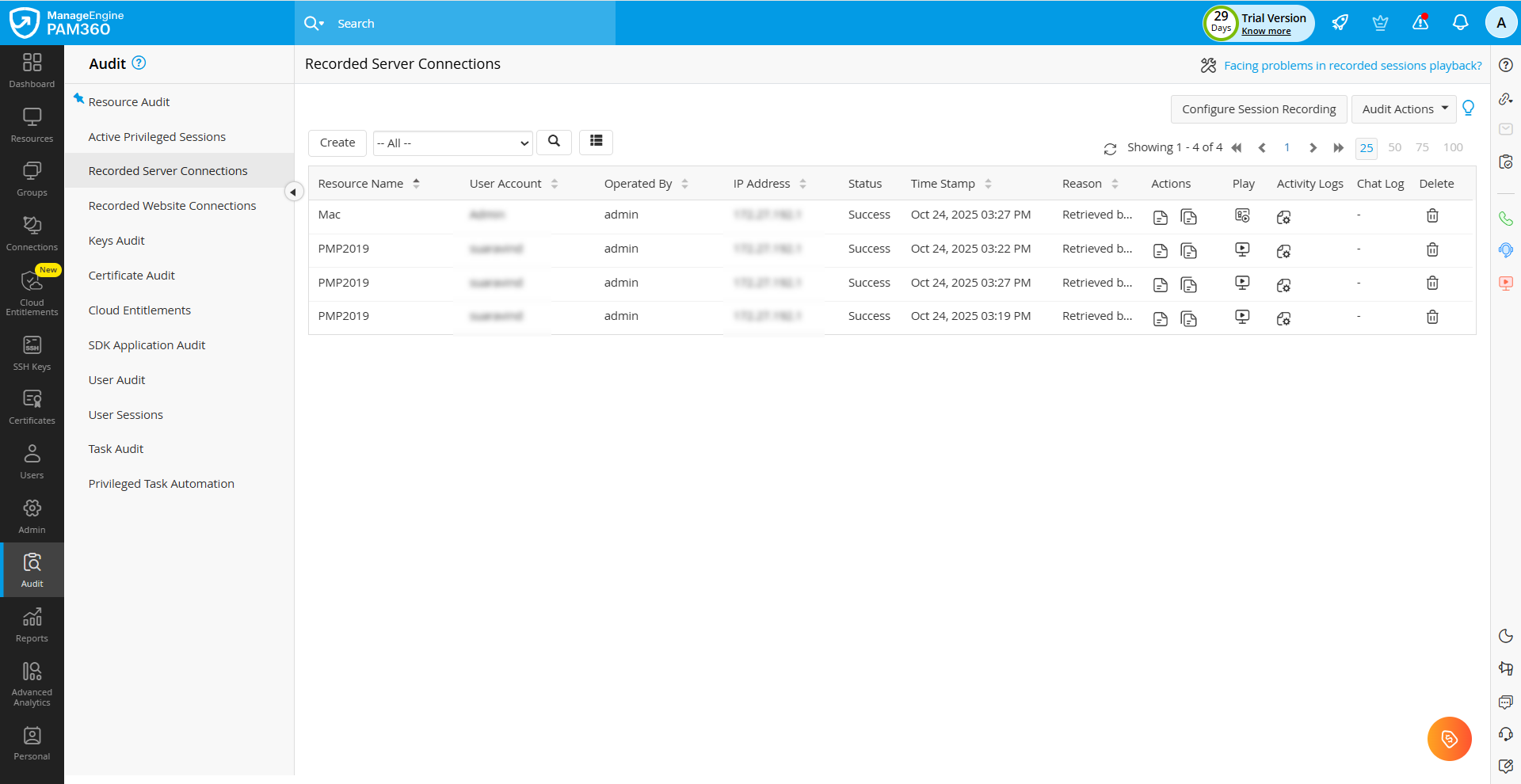Collapse the Audit side panel

point(293,192)
